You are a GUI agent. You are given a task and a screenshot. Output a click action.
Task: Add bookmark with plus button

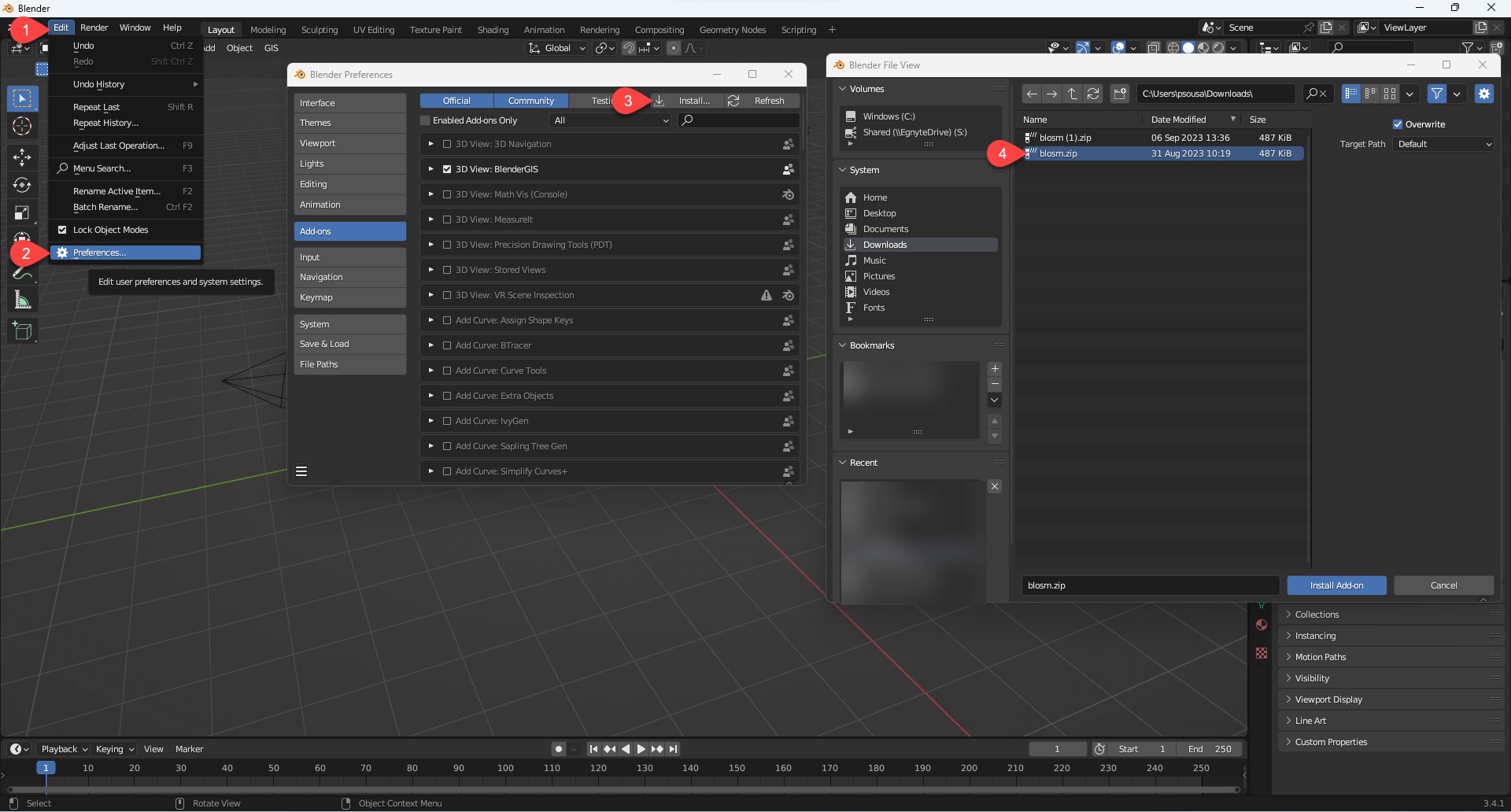[995, 369]
